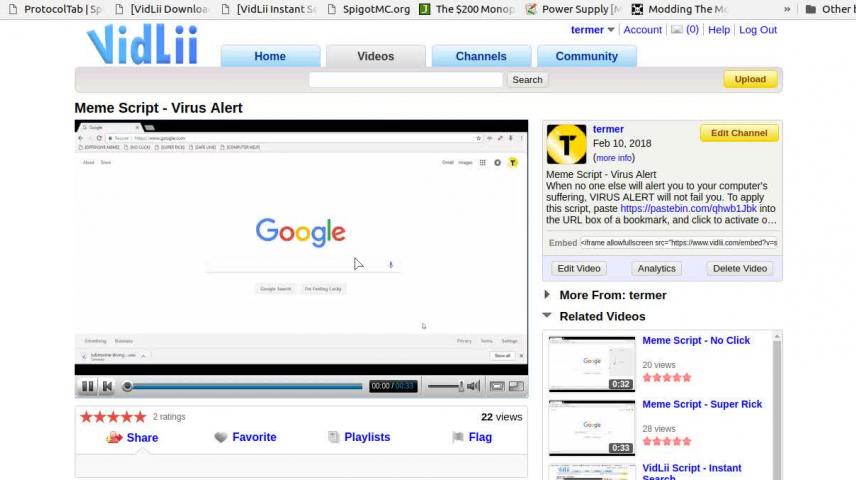Open ProtocolTab bookmark in bookmarks bar
This screenshot has height=480, width=856.
(x=55, y=9)
